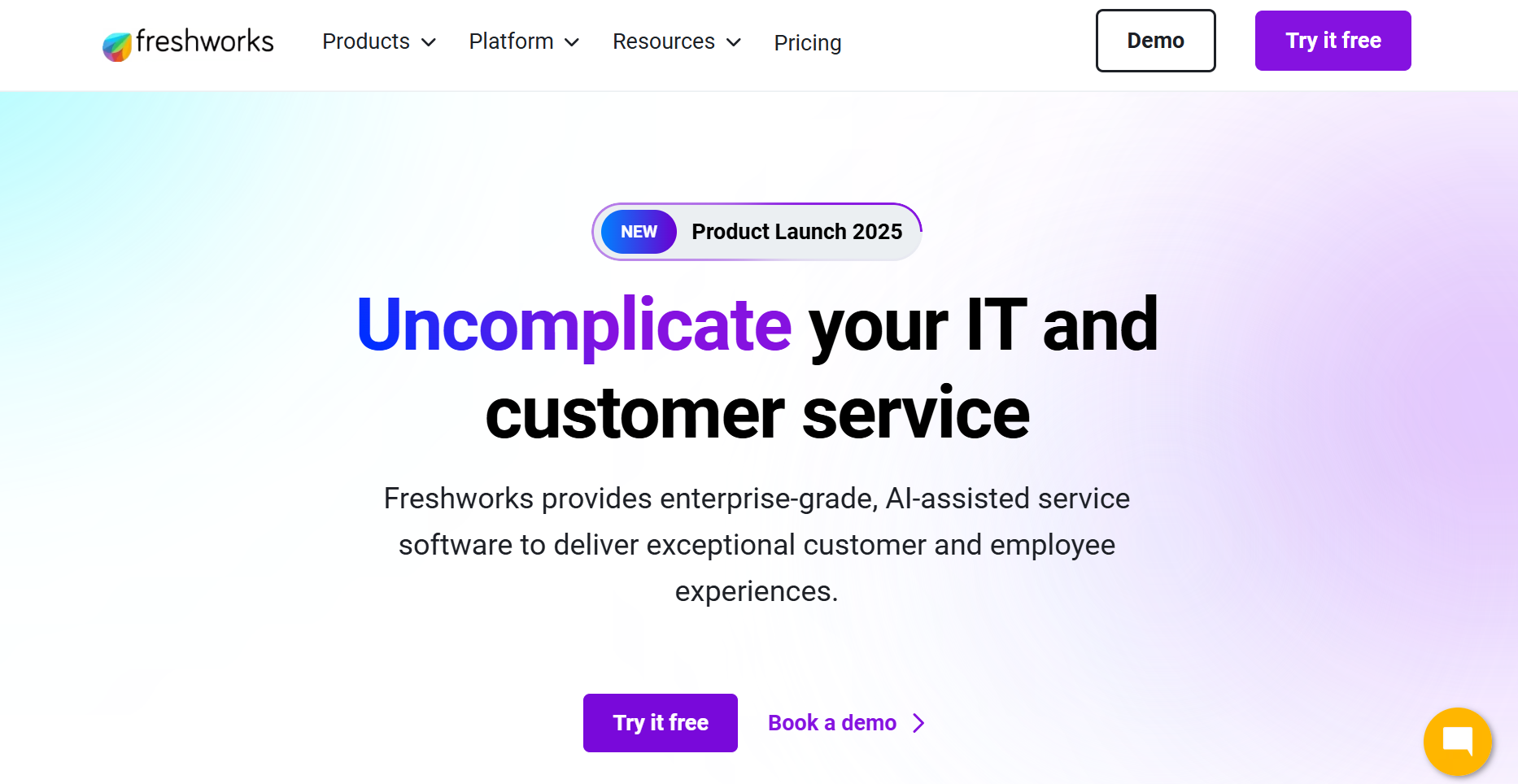This screenshot has width=1518, height=784.
Task: Select Pricing in the top navigation
Action: tap(807, 42)
